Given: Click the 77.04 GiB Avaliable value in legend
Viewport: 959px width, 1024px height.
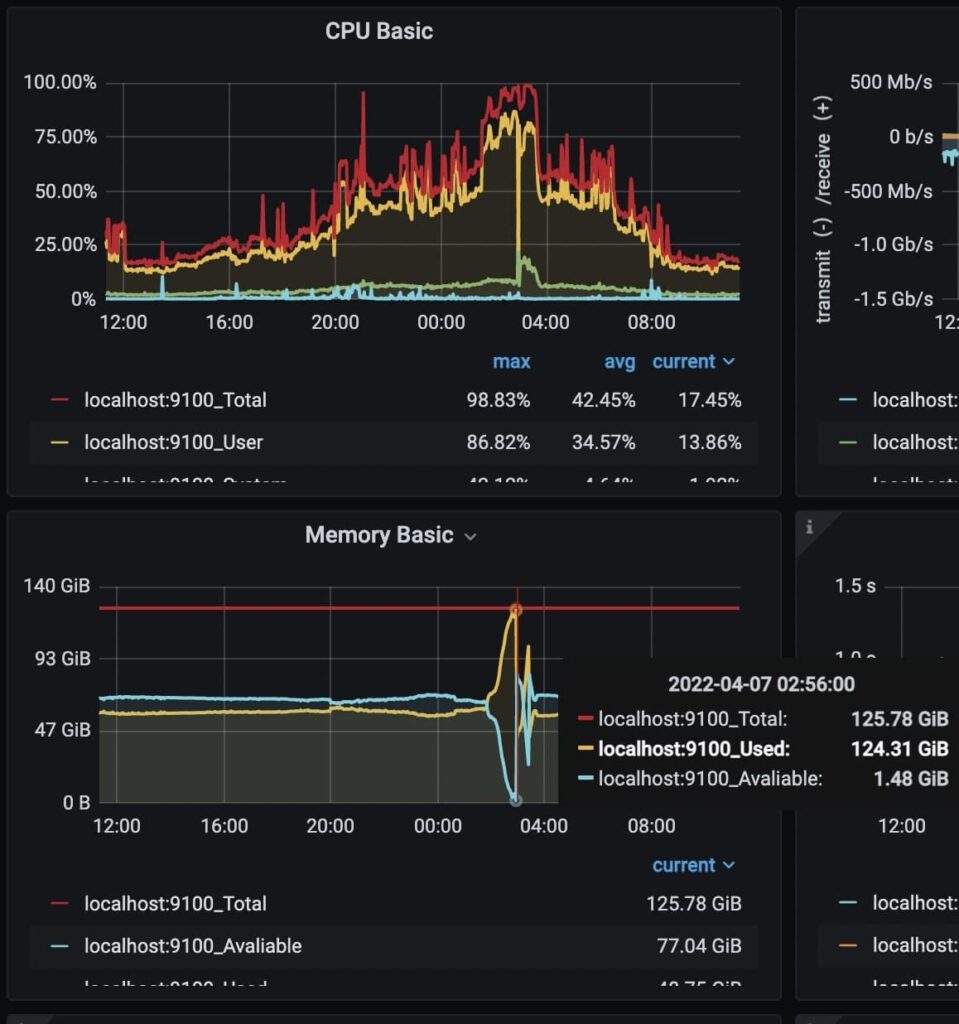Looking at the screenshot, I should click(699, 946).
